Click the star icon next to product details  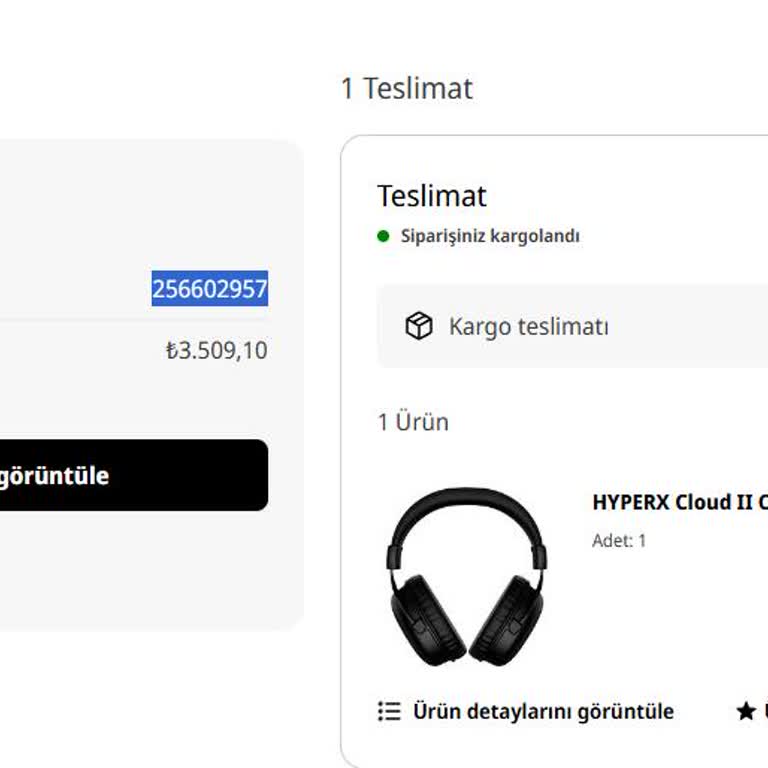(x=746, y=711)
